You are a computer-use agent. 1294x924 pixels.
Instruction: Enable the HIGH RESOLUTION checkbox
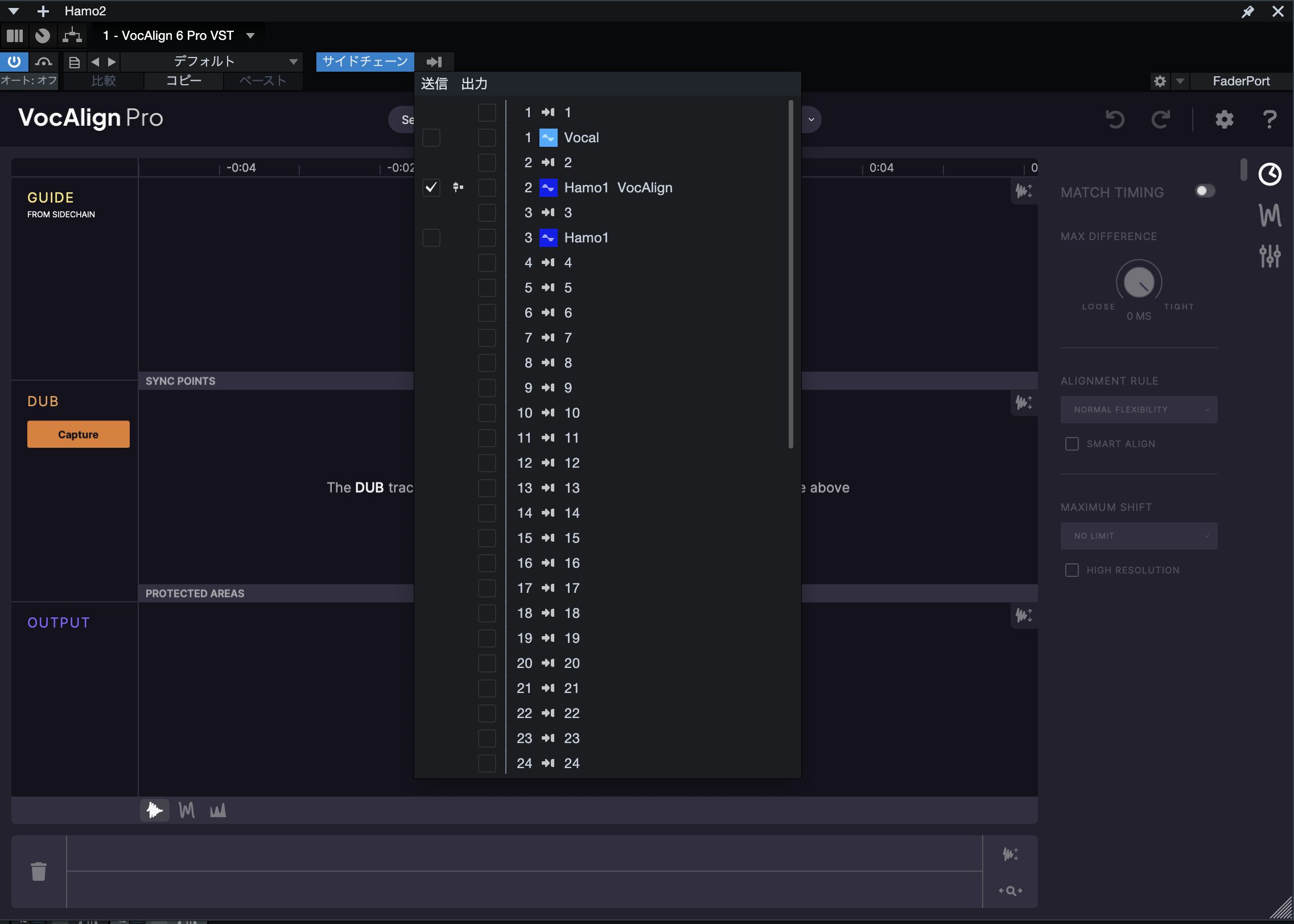[1072, 570]
